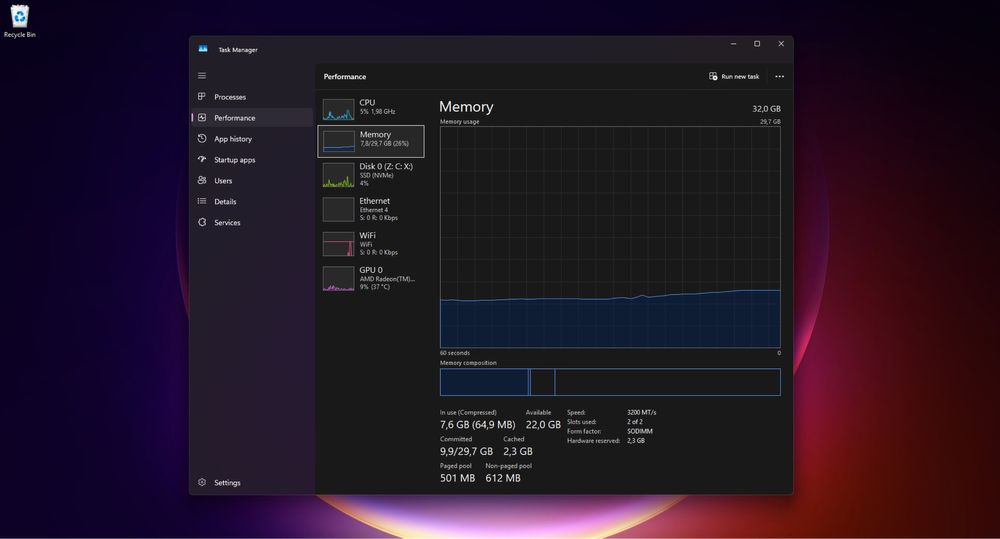Screen dimensions: 1000x539
Task: Click Hardware reserved 2,3 GB value
Action: click(636, 441)
